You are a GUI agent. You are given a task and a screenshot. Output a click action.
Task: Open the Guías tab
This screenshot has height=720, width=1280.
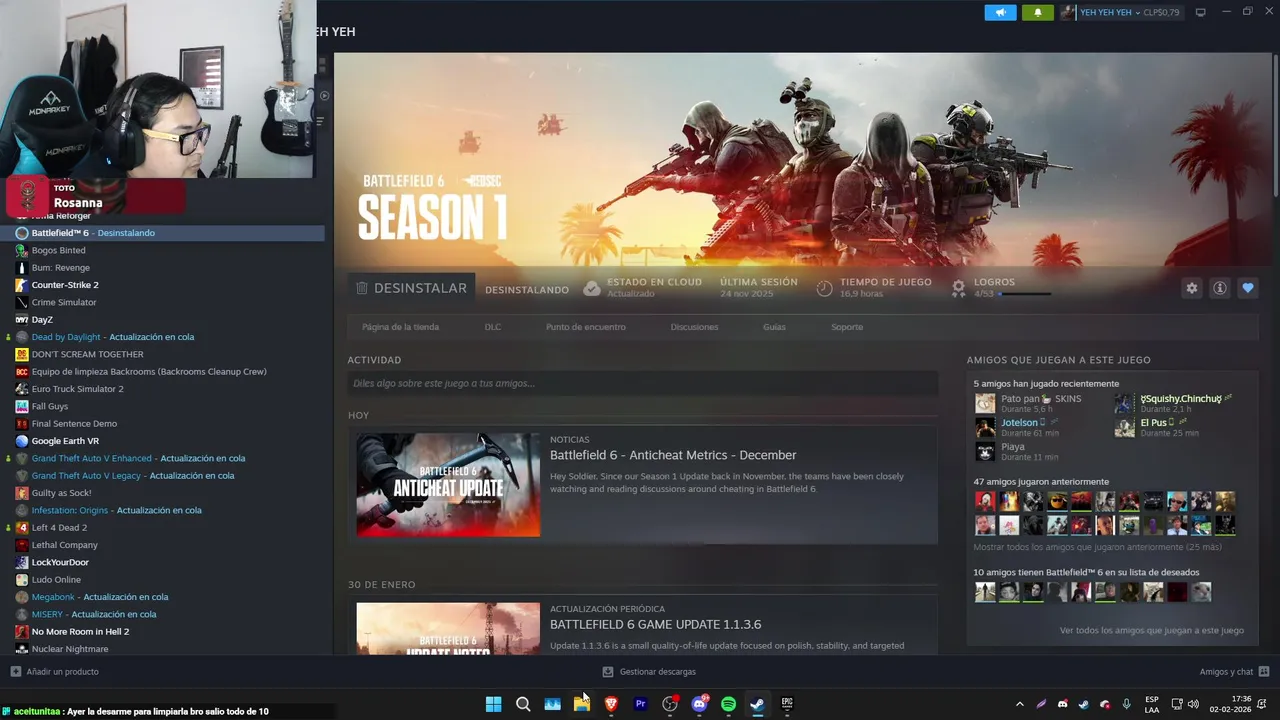(774, 327)
